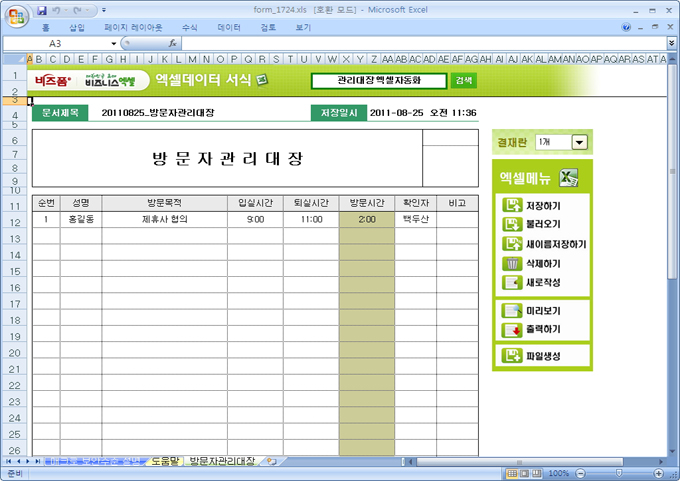Go to next sheet navigation arrow
Viewport: 680px width, 481px height.
pos(28,461)
